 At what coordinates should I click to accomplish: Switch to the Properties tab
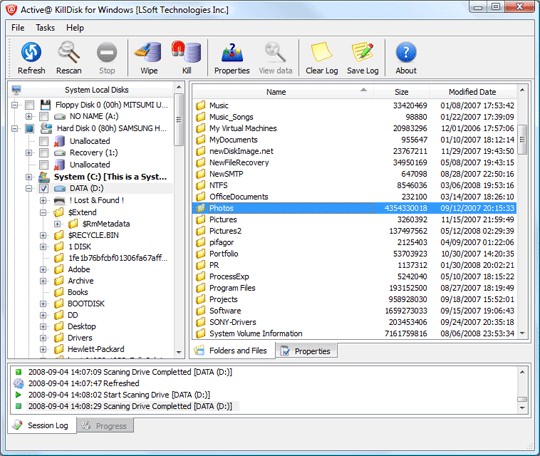306,351
